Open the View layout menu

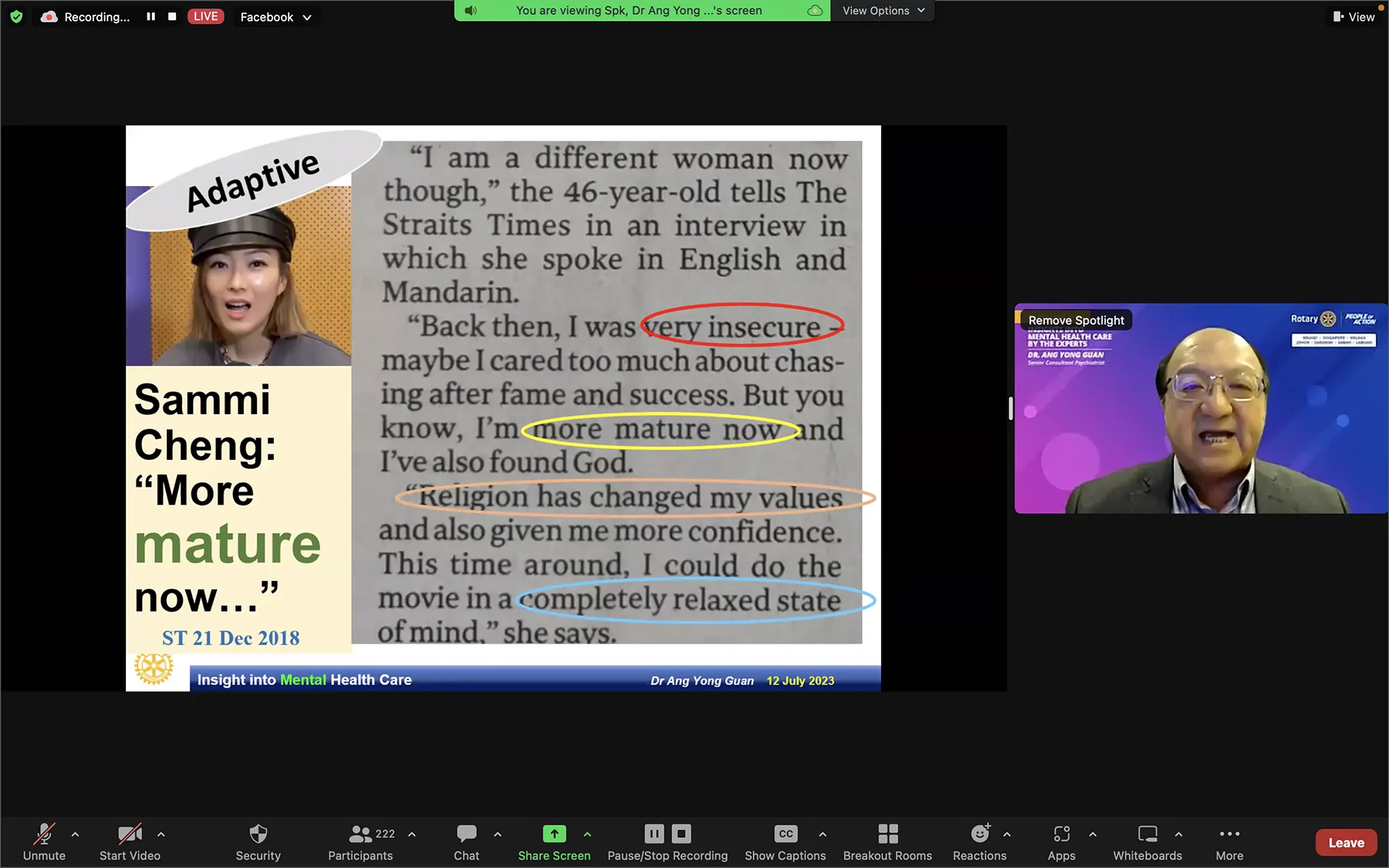coord(1354,17)
